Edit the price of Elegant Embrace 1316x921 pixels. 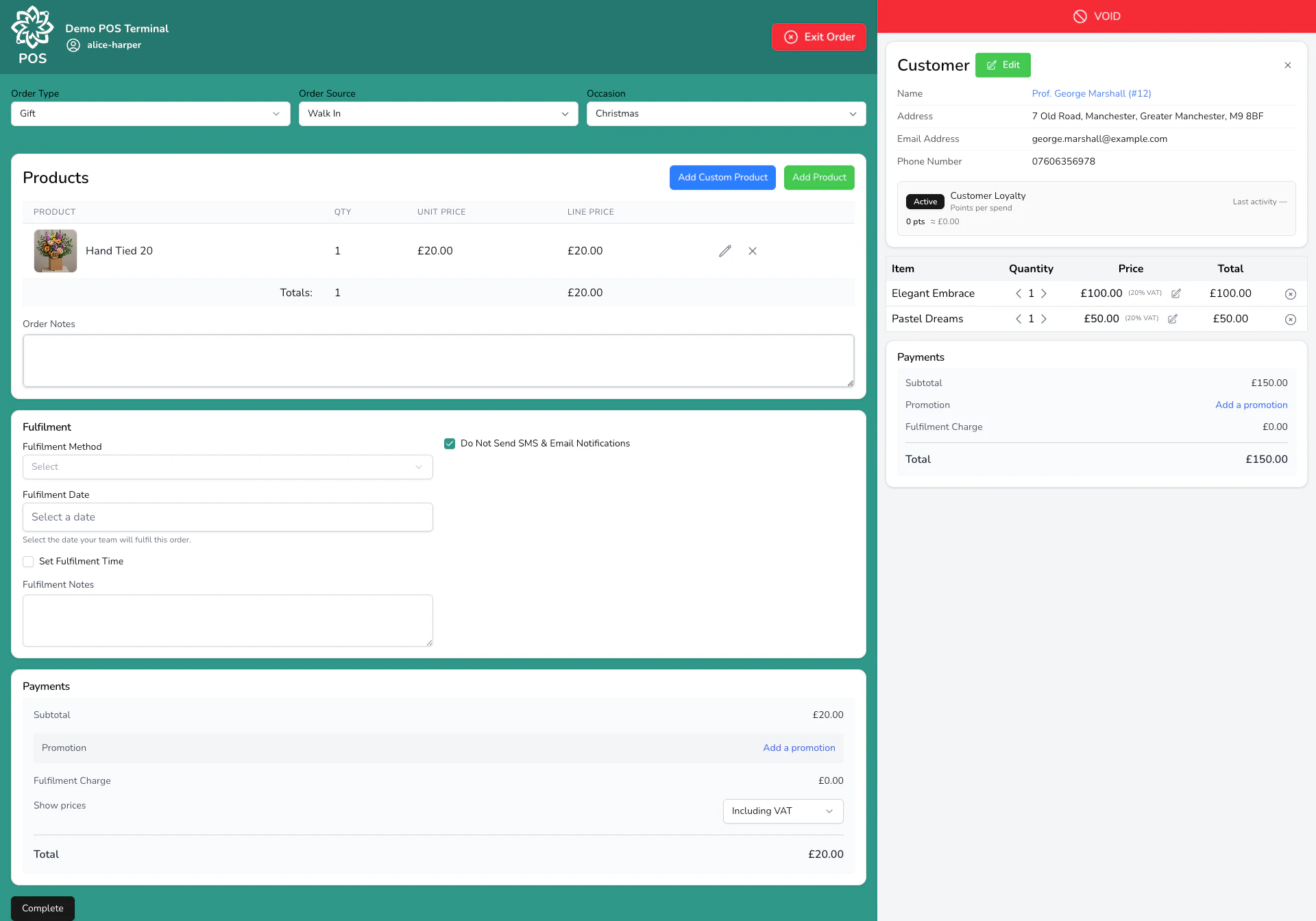tap(1176, 294)
